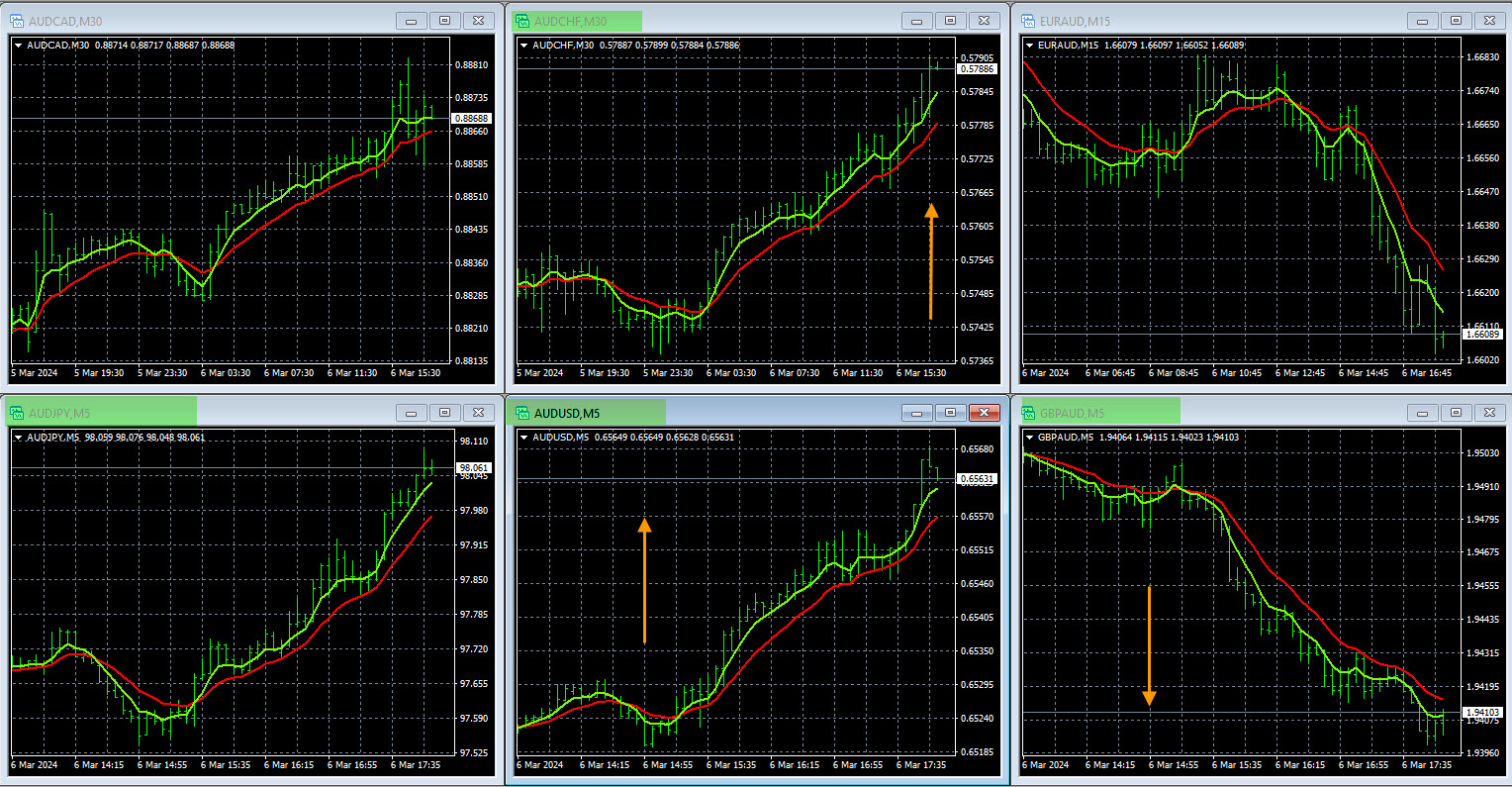This screenshot has width=1512, height=787.
Task: Select the orange up arrow on AUDUSD chart
Action: (x=644, y=581)
